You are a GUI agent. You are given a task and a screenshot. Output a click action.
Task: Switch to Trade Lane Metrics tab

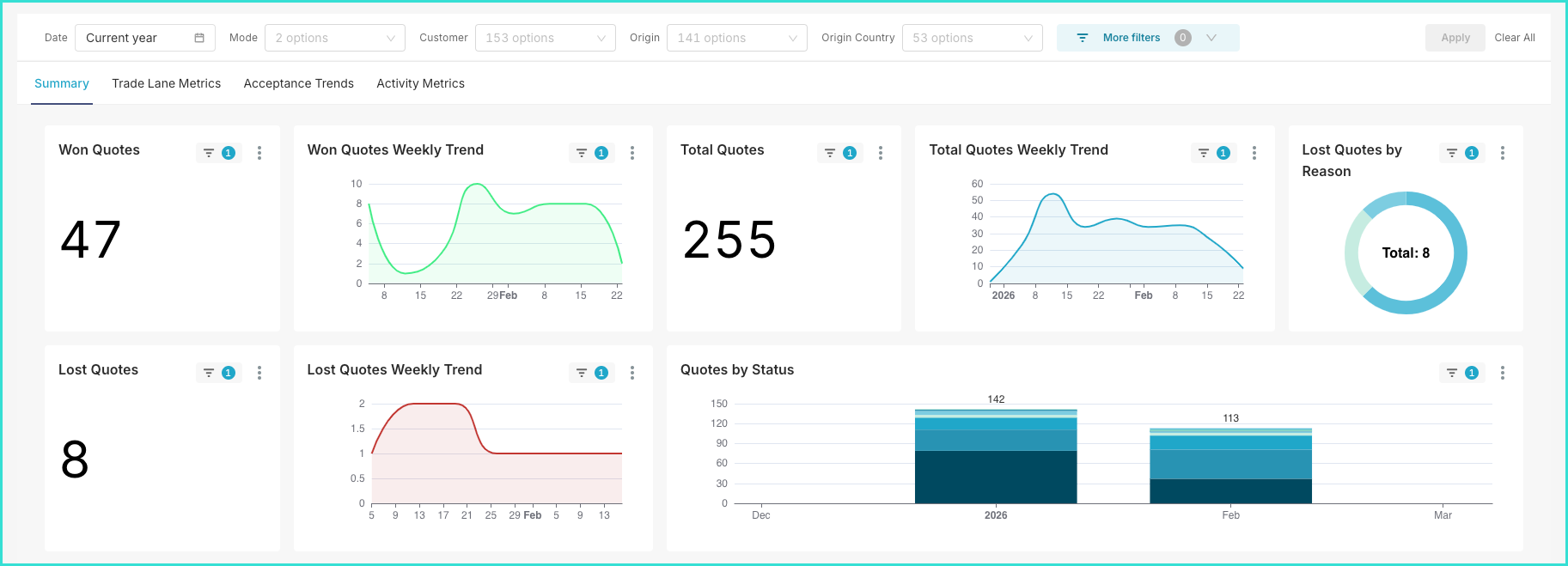(x=166, y=83)
